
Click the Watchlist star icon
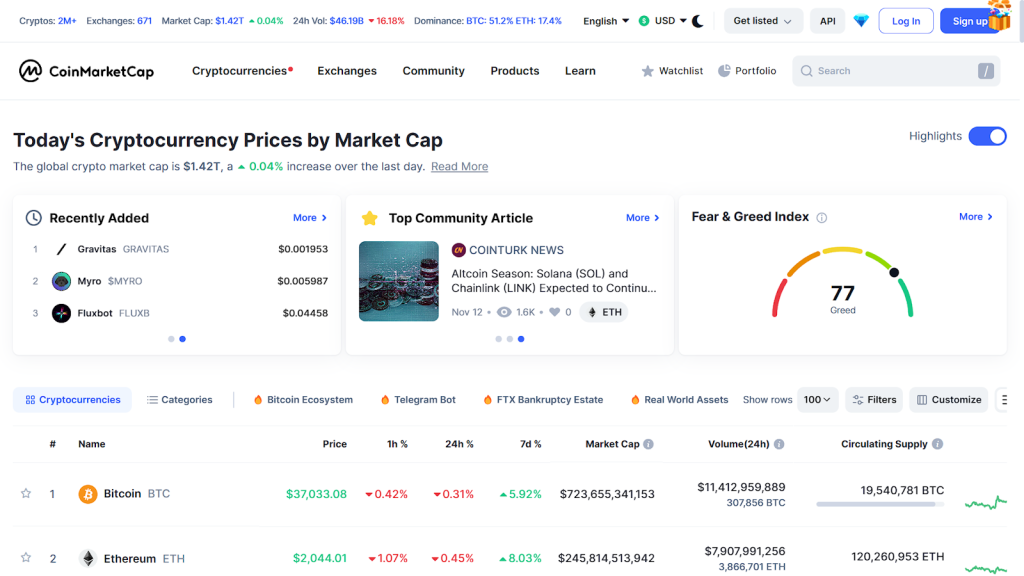click(x=647, y=71)
